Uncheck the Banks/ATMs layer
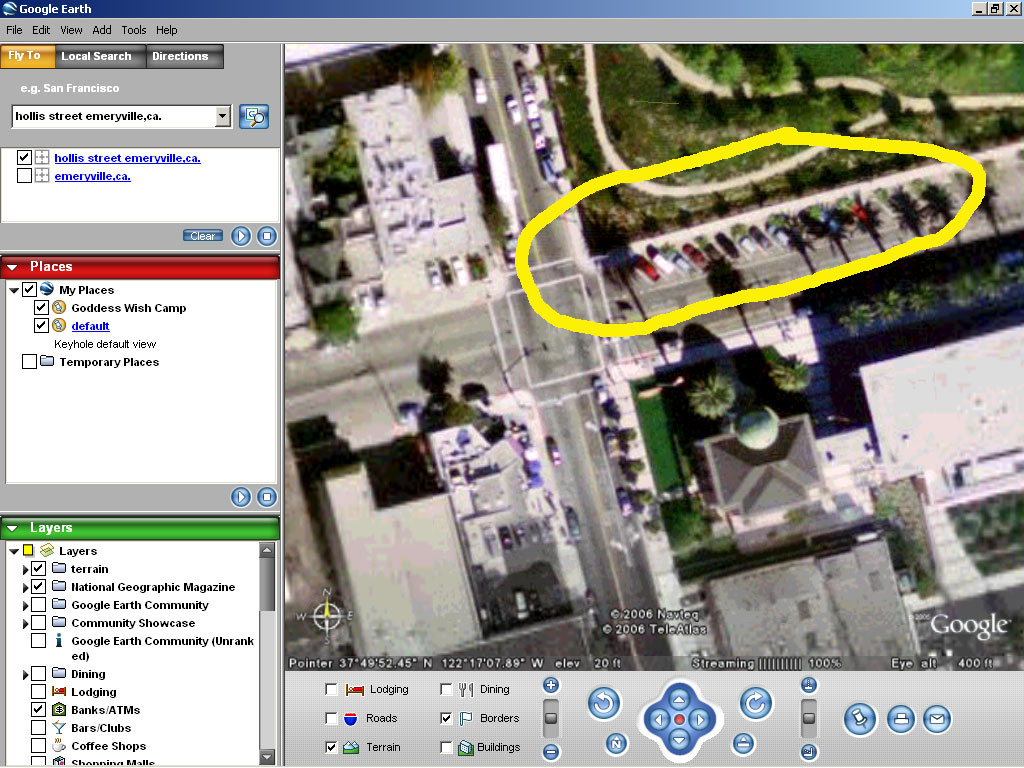This screenshot has width=1024, height=768. tap(39, 710)
